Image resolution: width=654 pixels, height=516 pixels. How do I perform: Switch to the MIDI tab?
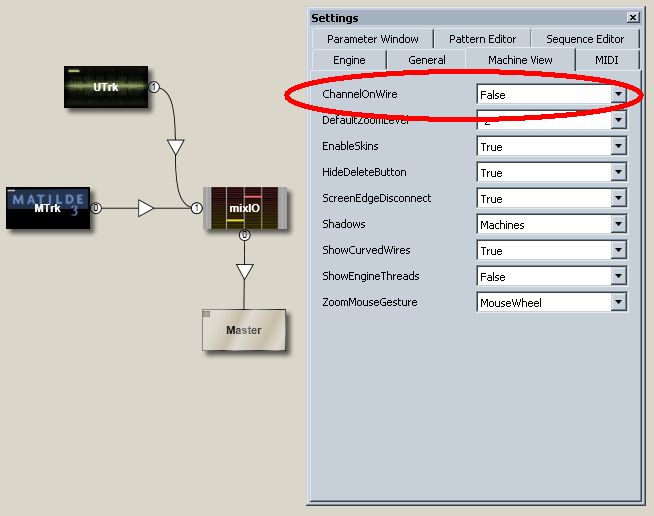607,60
